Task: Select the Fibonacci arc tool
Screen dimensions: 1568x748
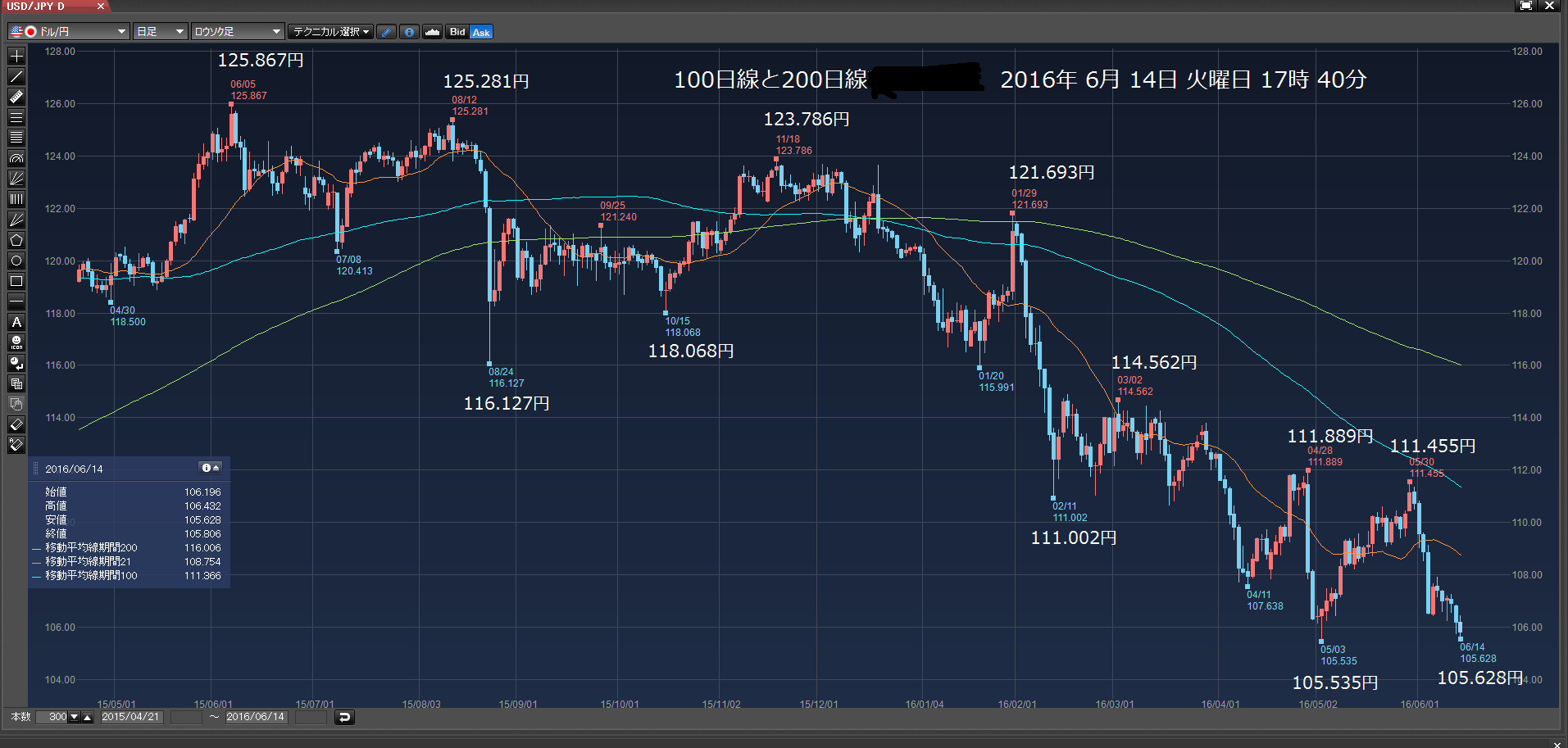Action: (x=16, y=158)
